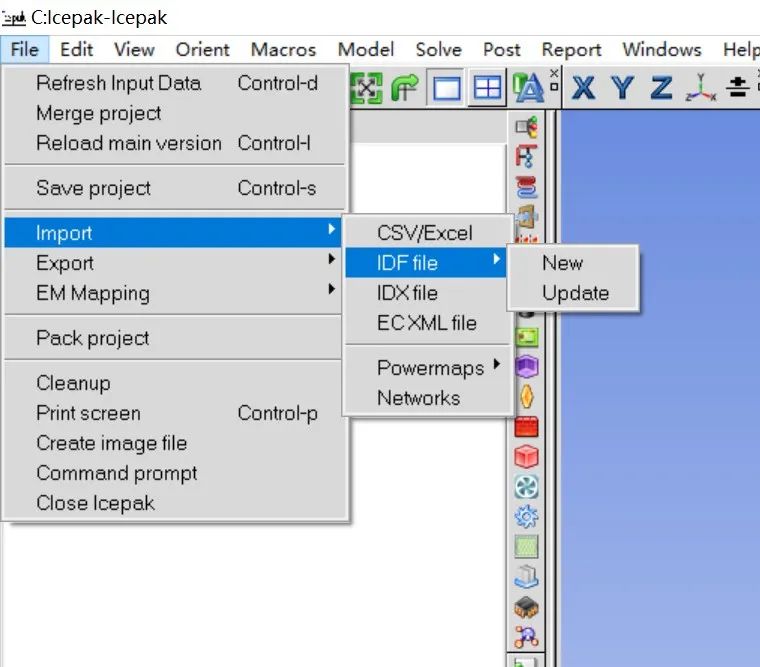
Task: Click the scale-to-fit green arrows icon
Action: 366,88
